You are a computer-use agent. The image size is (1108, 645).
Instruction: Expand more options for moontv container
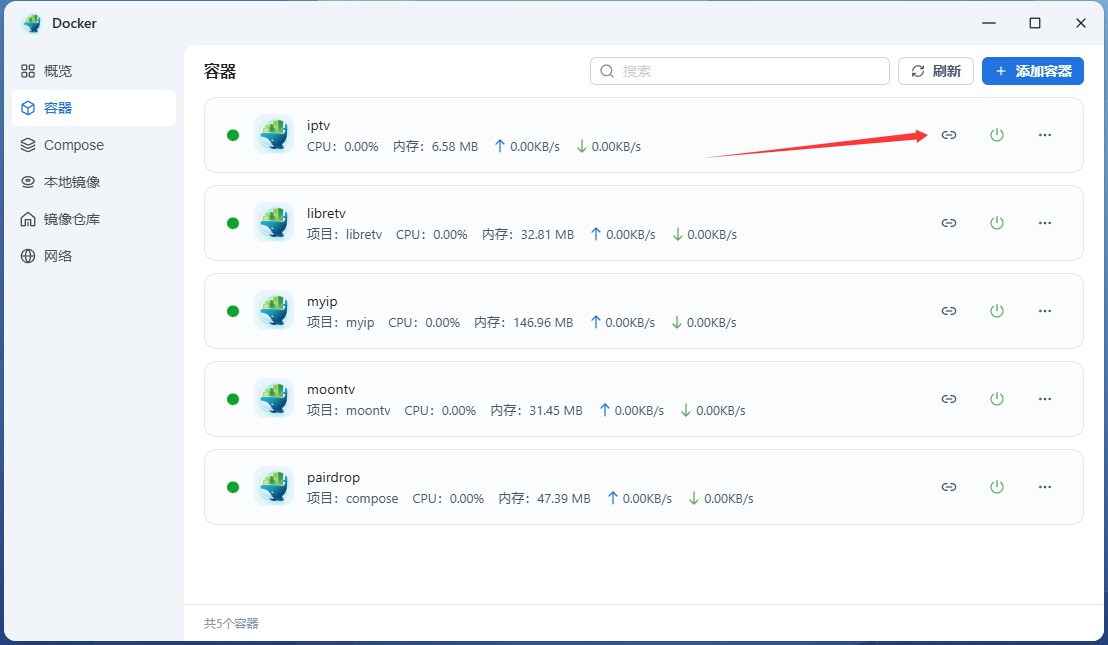click(1044, 399)
